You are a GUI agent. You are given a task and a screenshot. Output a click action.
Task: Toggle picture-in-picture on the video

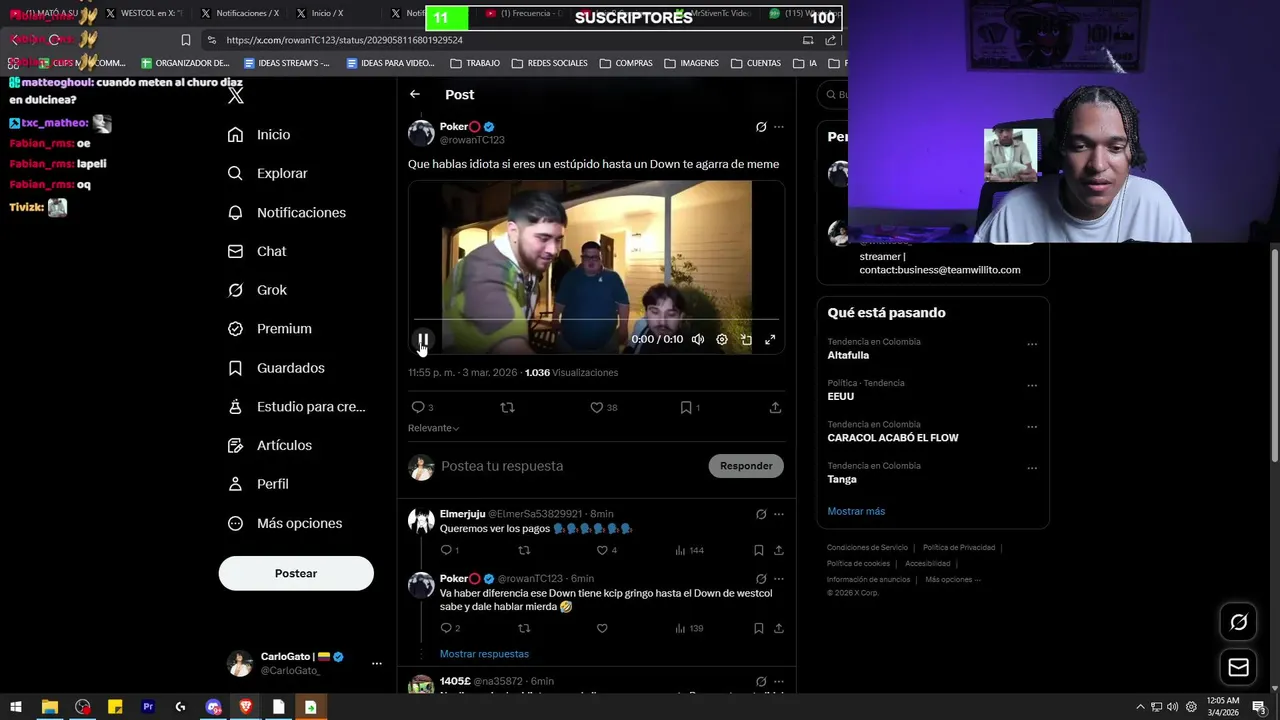coord(746,340)
